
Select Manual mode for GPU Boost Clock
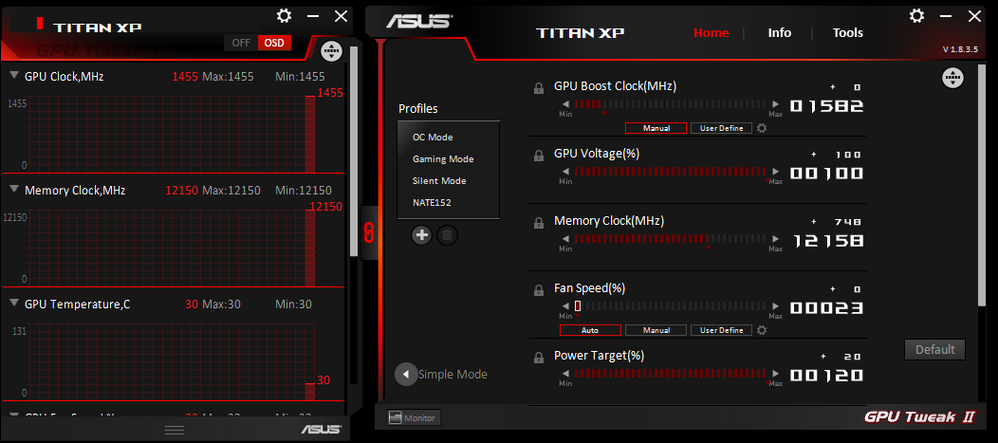click(x=656, y=128)
